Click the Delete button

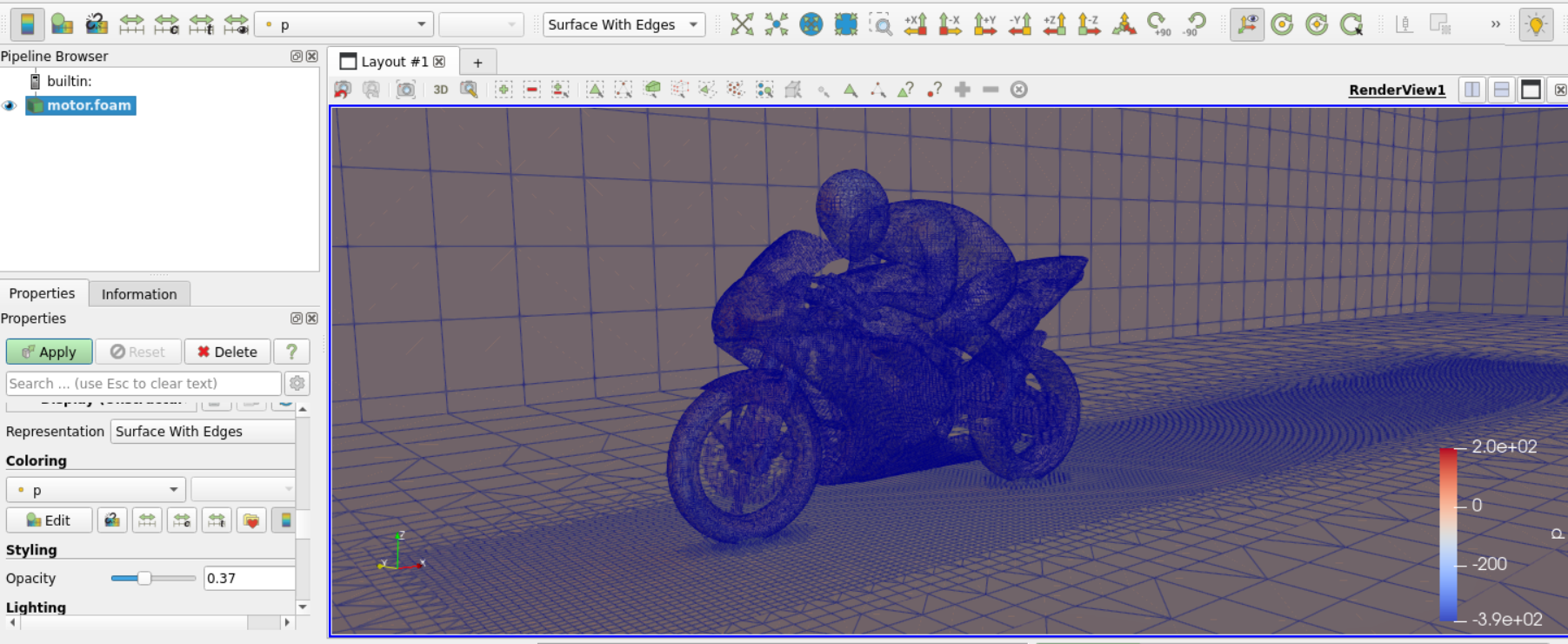227,352
